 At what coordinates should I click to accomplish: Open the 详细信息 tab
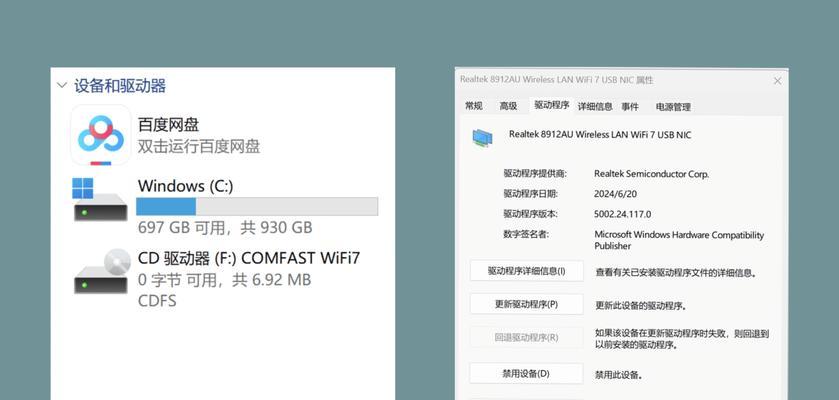pyautogui.click(x=595, y=106)
